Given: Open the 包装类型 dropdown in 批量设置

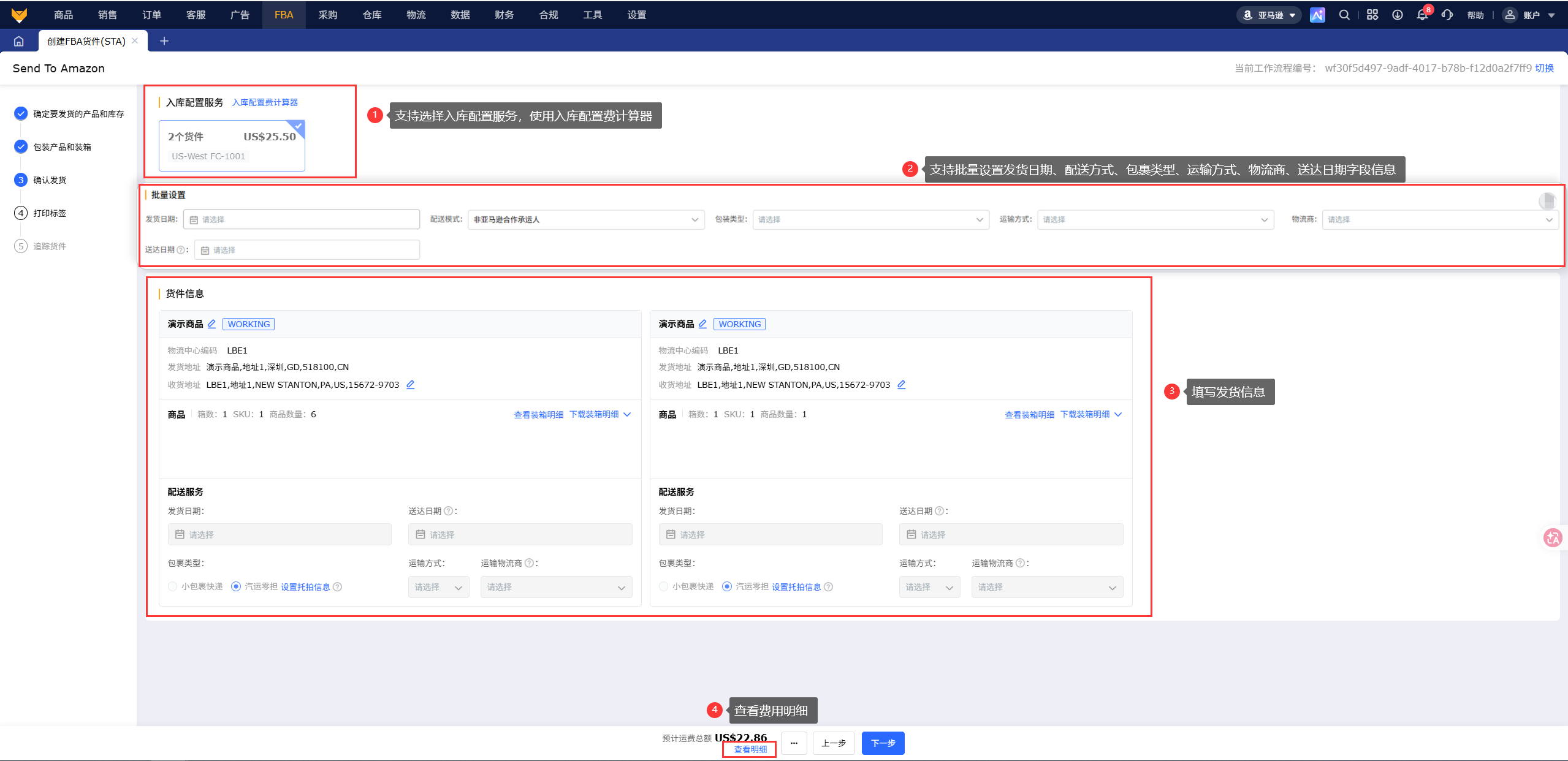Looking at the screenshot, I should coord(870,219).
